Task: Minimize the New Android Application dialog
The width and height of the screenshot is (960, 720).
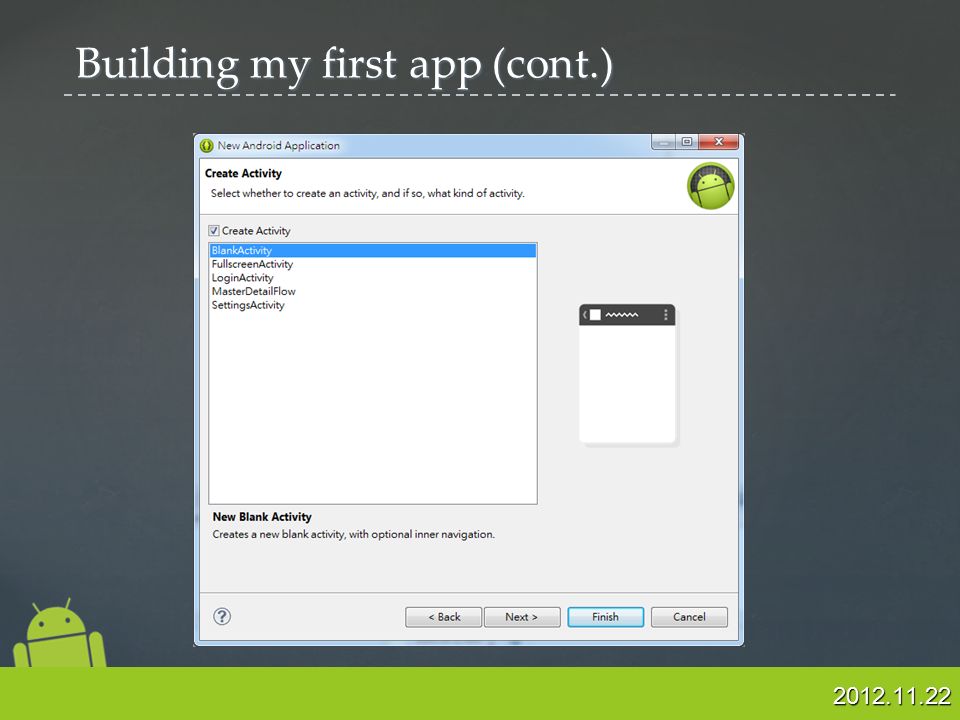Action: (x=664, y=142)
